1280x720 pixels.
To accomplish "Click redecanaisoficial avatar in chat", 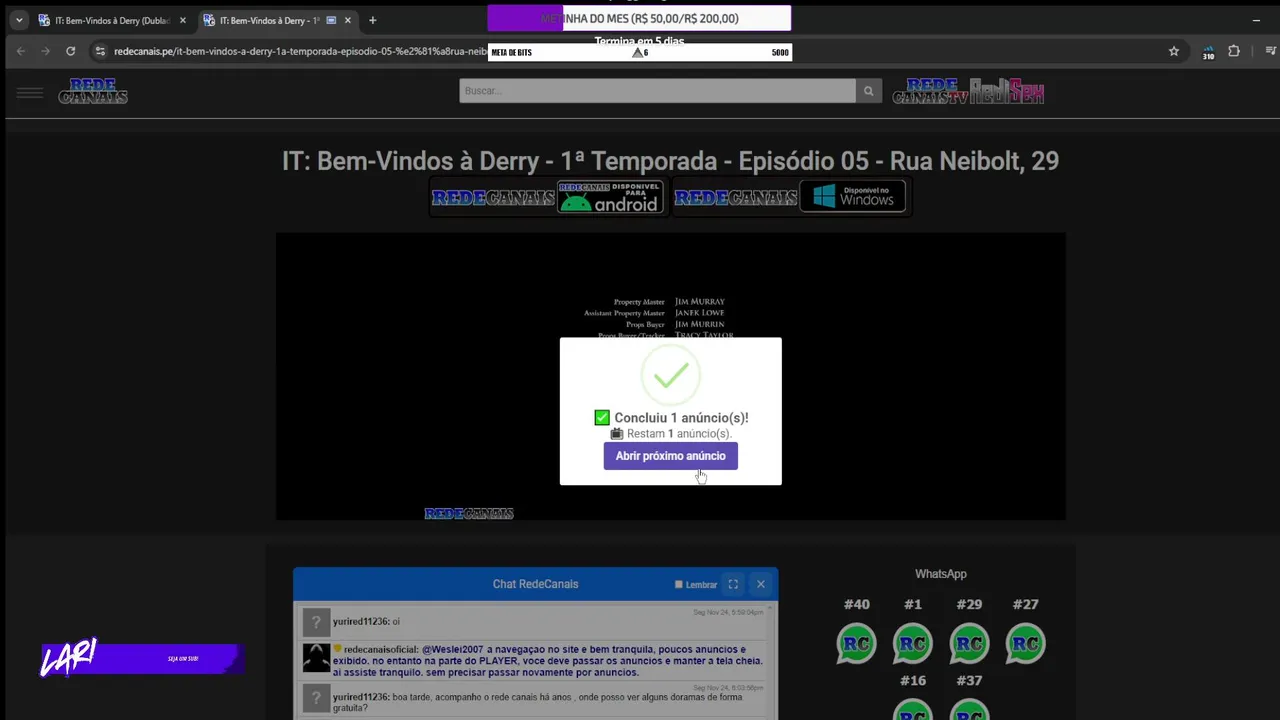I will [316, 658].
